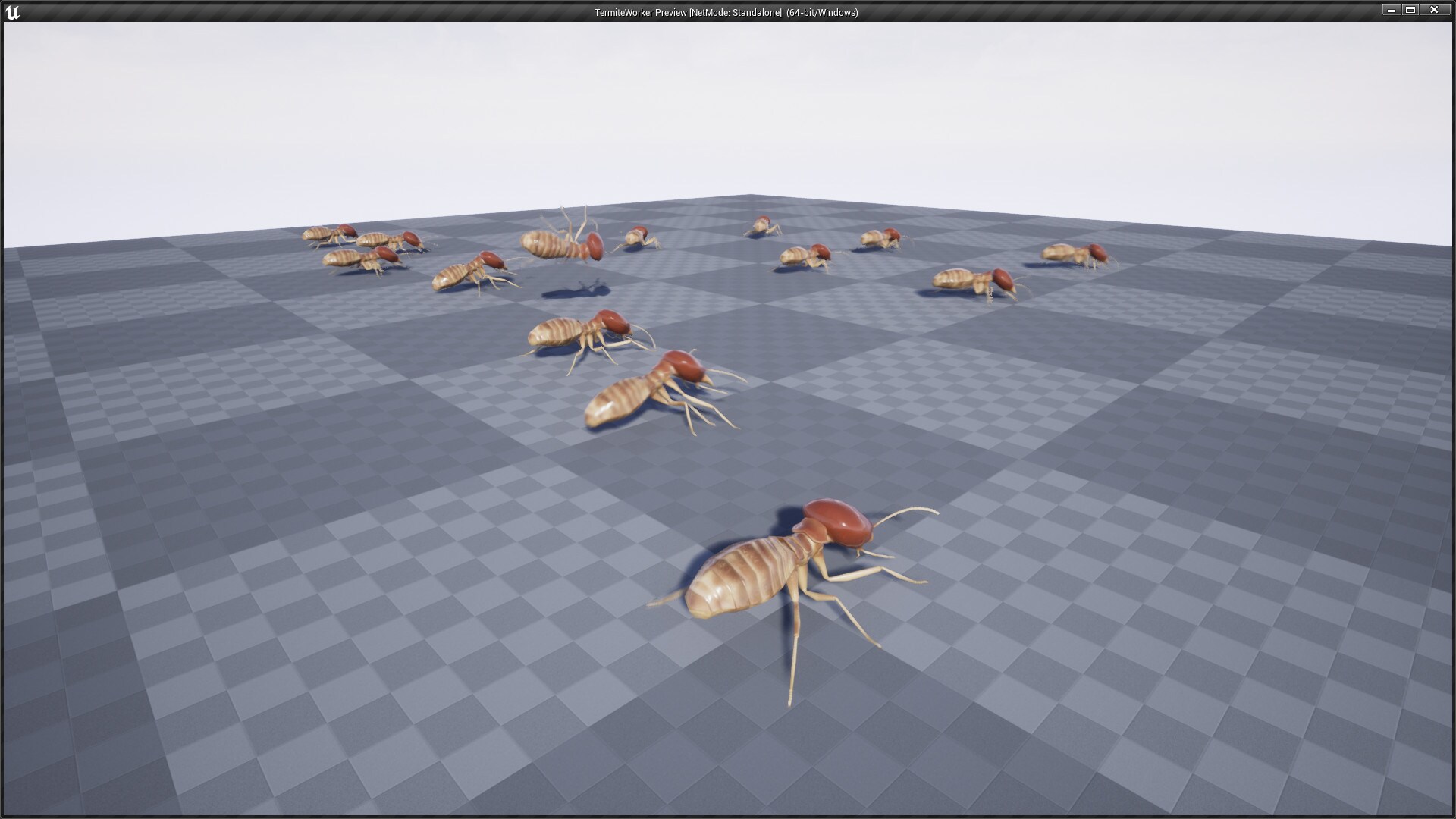
Task: Select the rightmost termite on the floor
Action: pyautogui.click(x=1074, y=254)
